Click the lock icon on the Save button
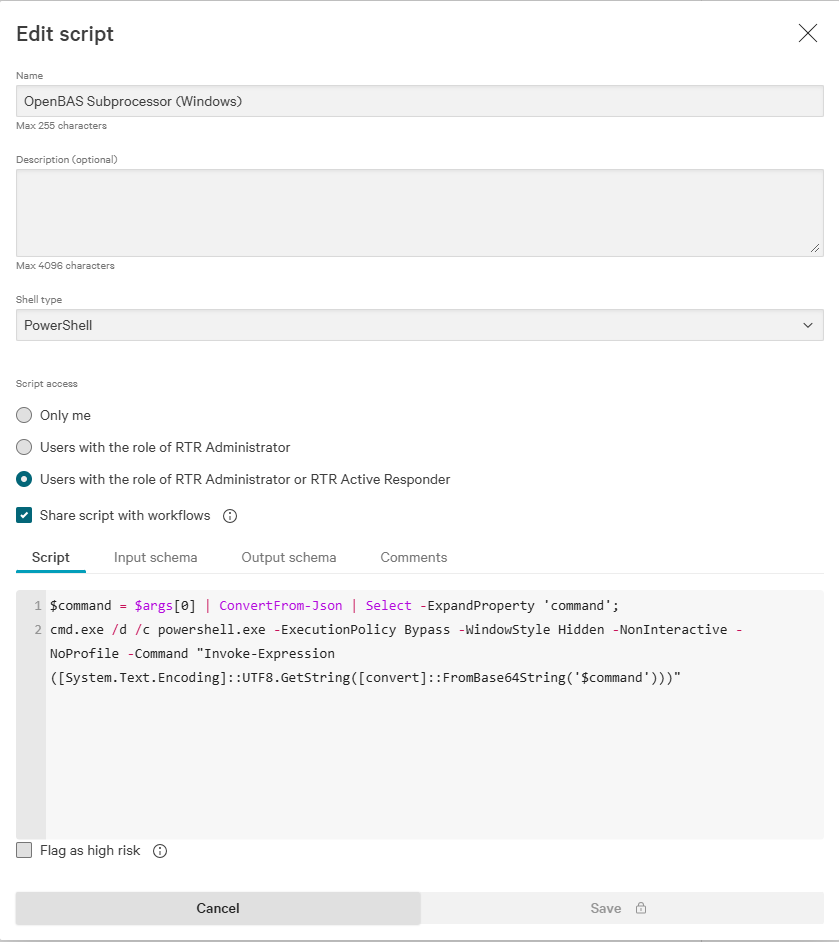Screen dimensions: 839x942 [x=639, y=908]
